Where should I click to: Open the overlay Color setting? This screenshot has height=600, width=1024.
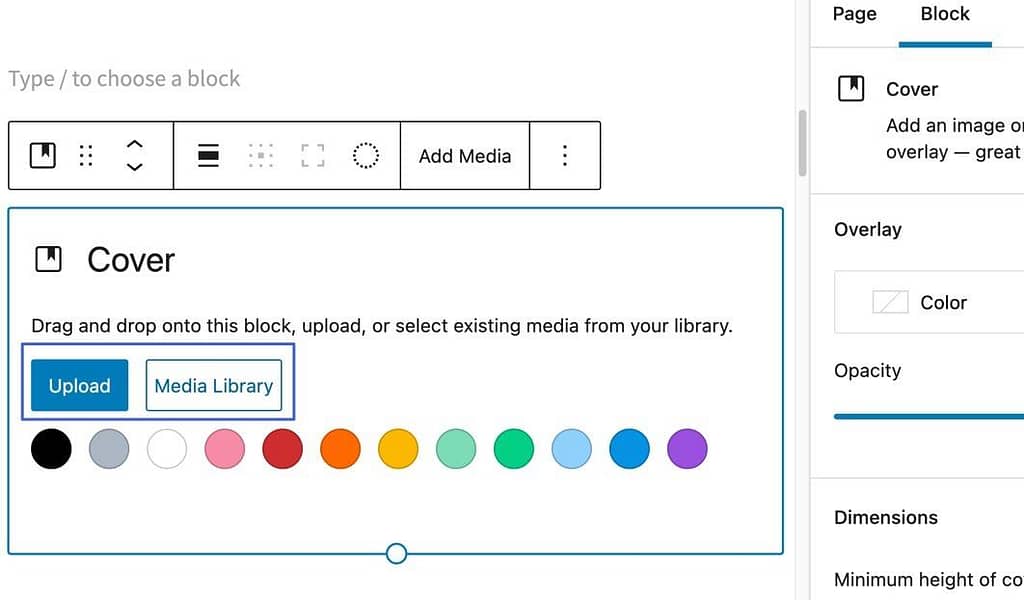[x=929, y=302]
